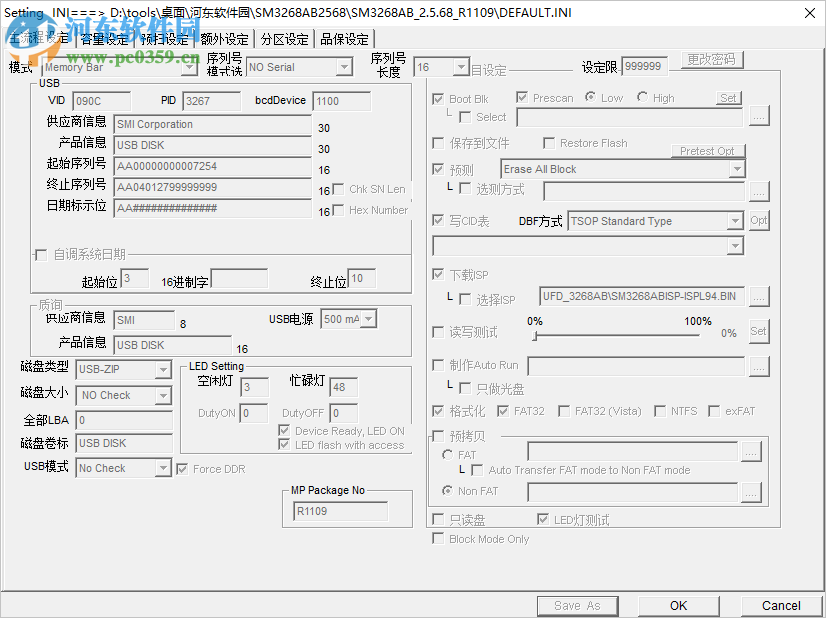
Task: Open the USB电源 500 mA dropdown
Action: tap(369, 318)
